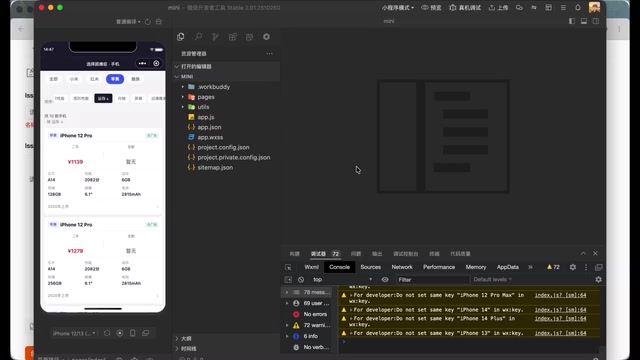Open the iPhone 12/13 device selector dropdown
Screen dimensions: 640x360
[74, 333]
